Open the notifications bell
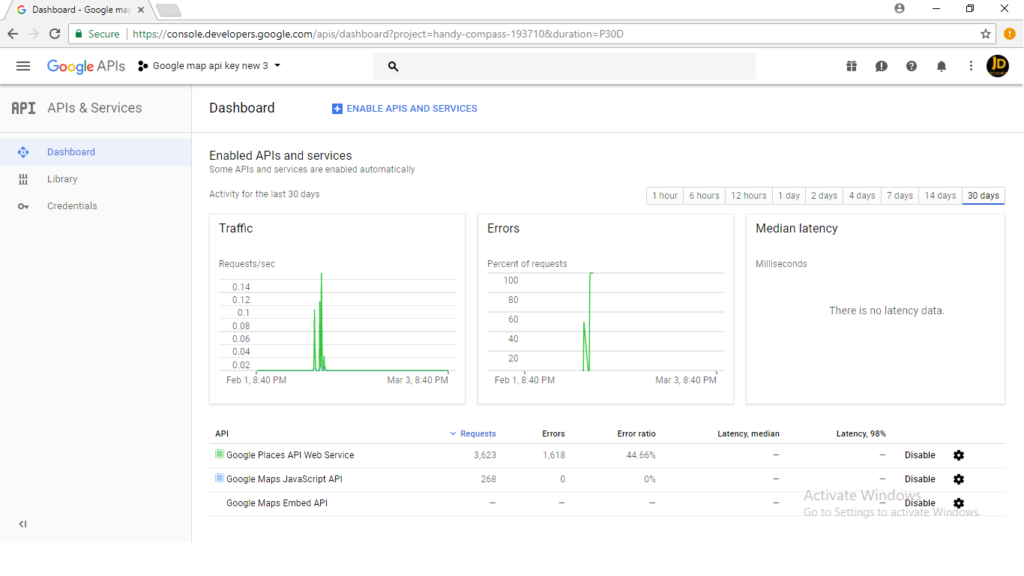The height and width of the screenshot is (576, 1024). [x=941, y=66]
